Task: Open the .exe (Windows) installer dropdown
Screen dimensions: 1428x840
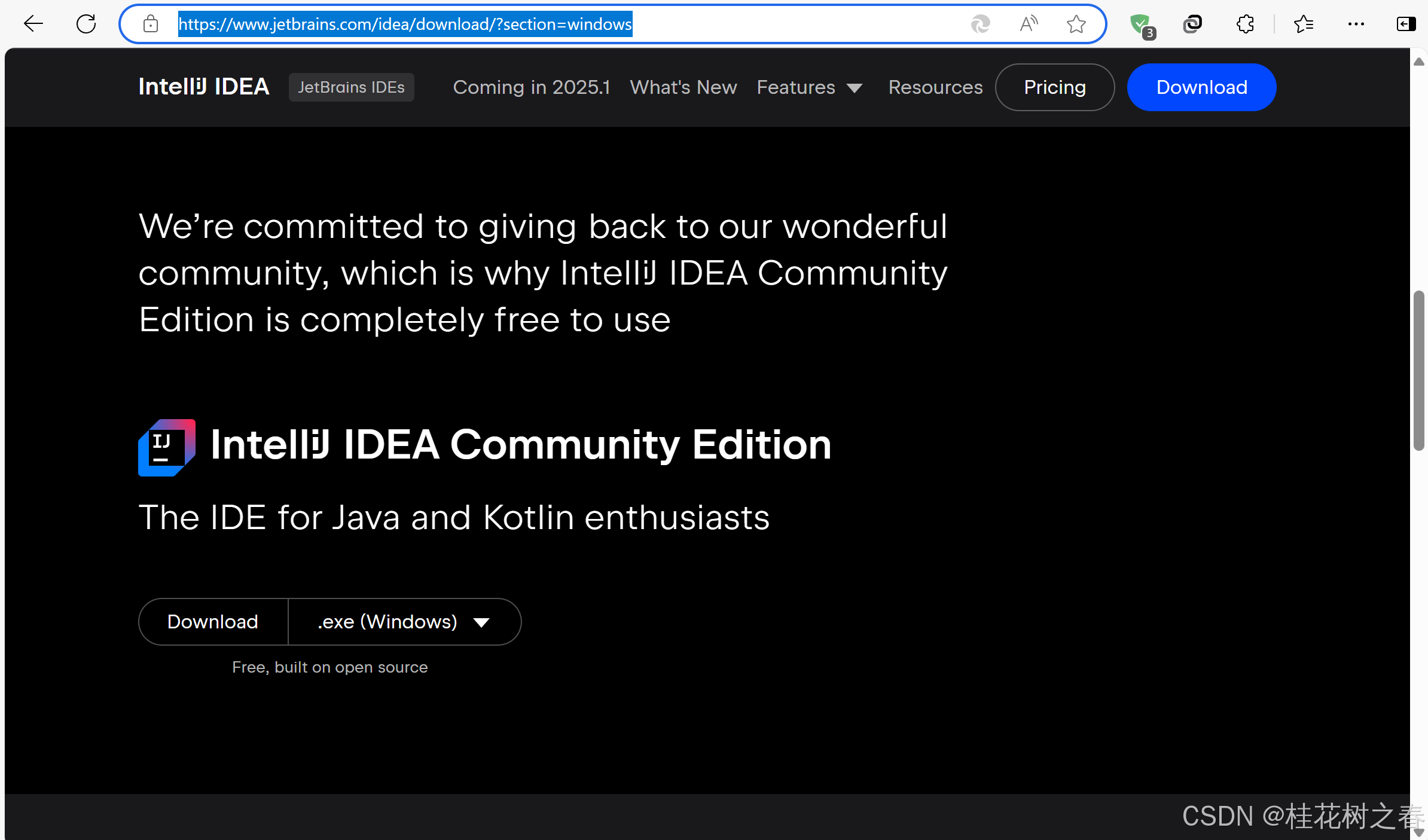Action: pyautogui.click(x=404, y=622)
